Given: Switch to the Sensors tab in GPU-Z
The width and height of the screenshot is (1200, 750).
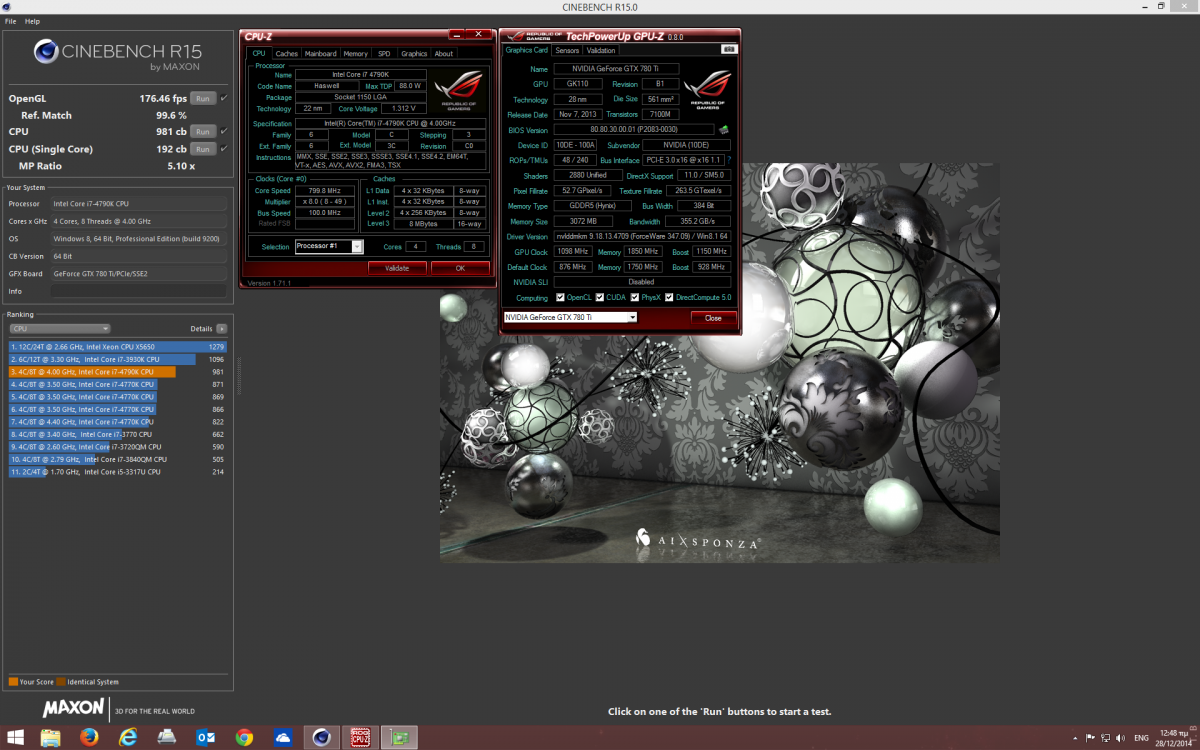Looking at the screenshot, I should click(567, 50).
